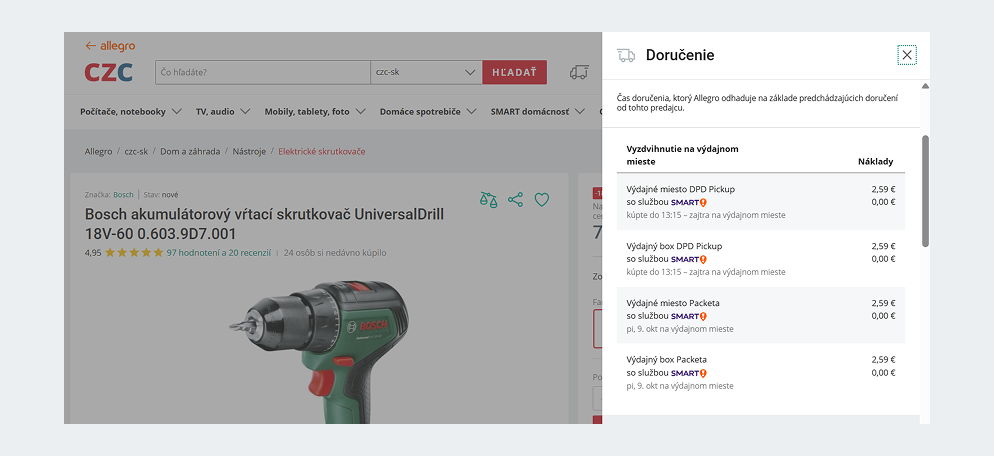Click the SMART badge in Výdajný box DPD row

click(688, 259)
